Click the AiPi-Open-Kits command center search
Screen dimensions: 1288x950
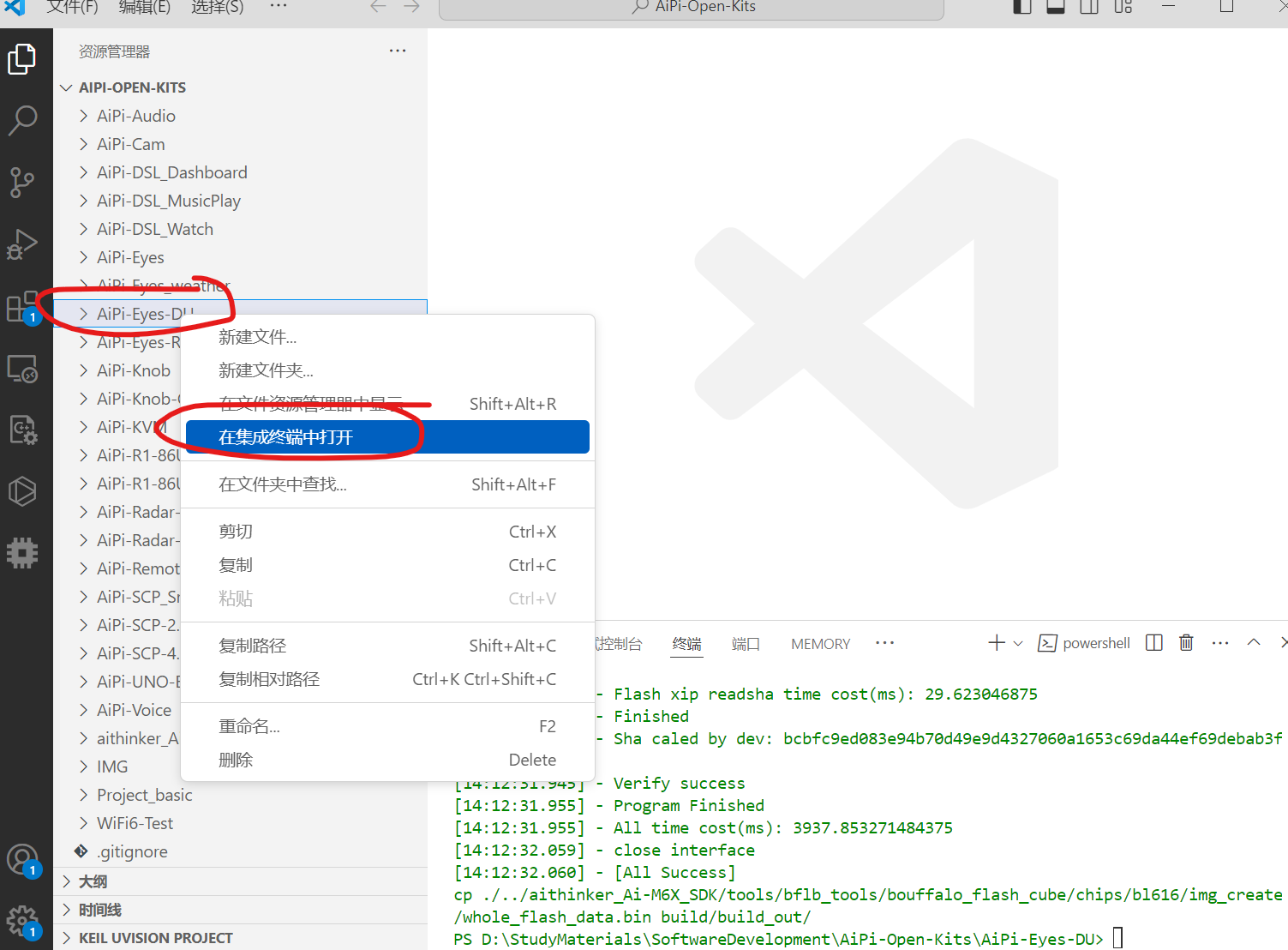pyautogui.click(x=692, y=8)
